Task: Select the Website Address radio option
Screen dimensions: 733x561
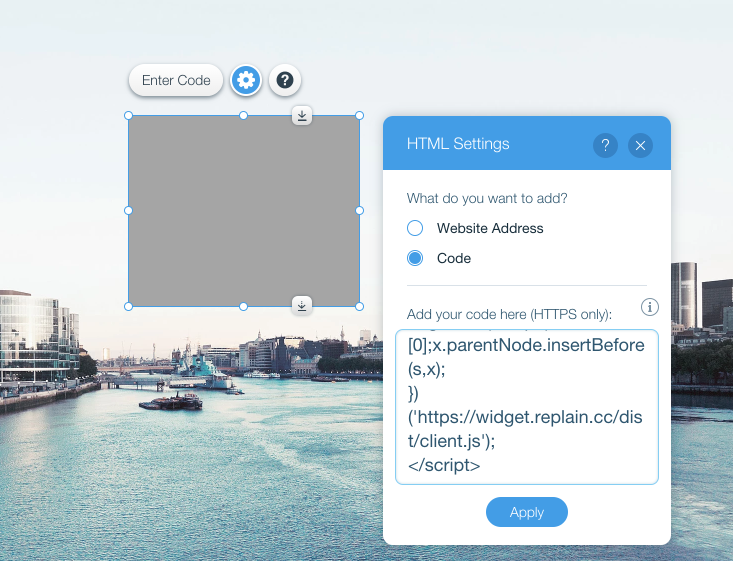Action: [x=415, y=228]
